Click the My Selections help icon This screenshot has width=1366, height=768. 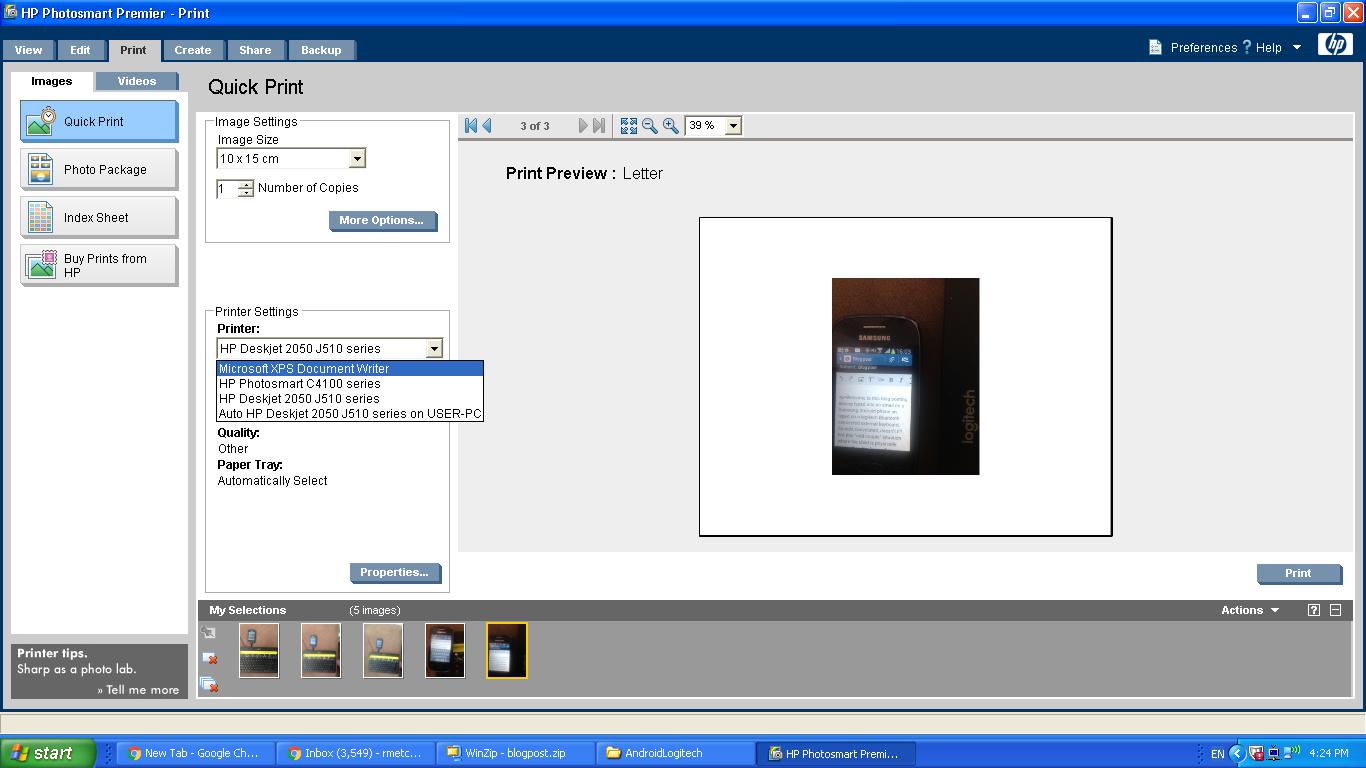pyautogui.click(x=1314, y=610)
